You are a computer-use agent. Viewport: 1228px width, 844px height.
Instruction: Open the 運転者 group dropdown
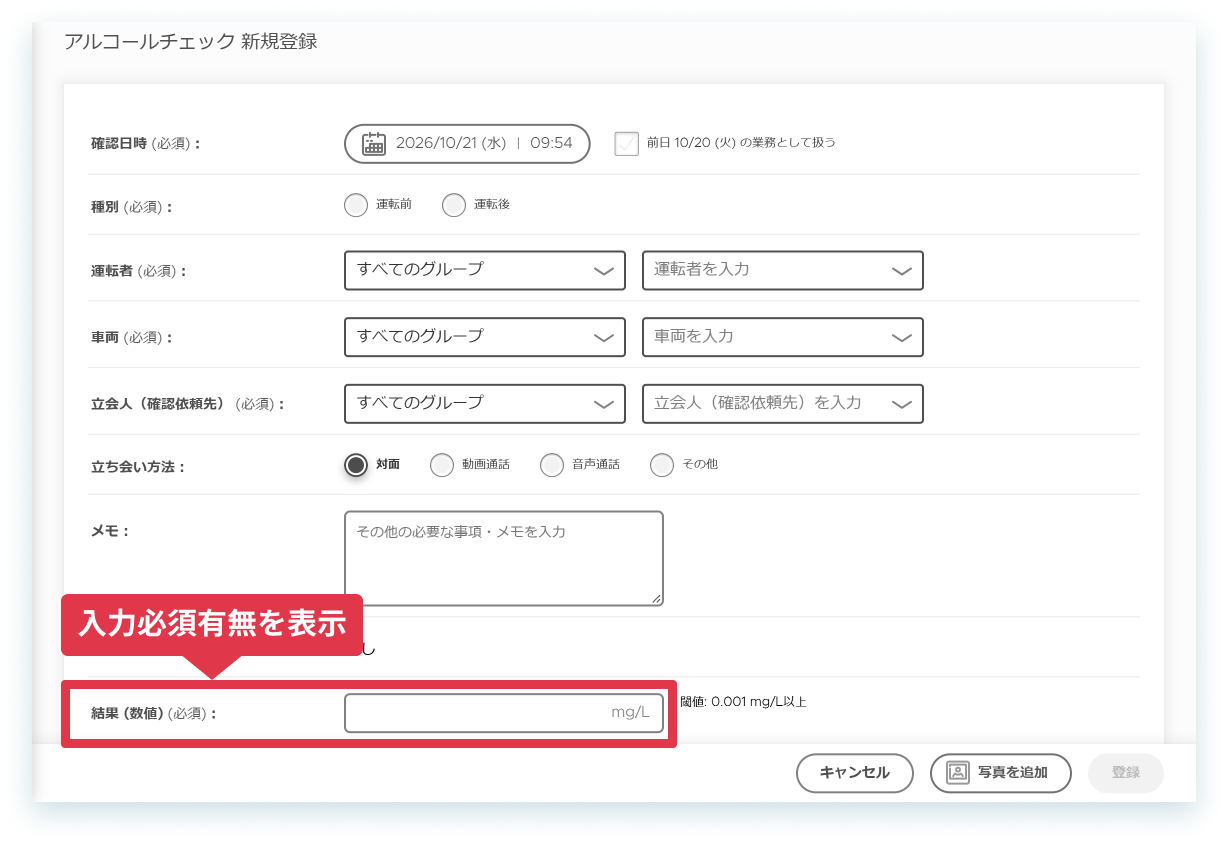coord(485,270)
